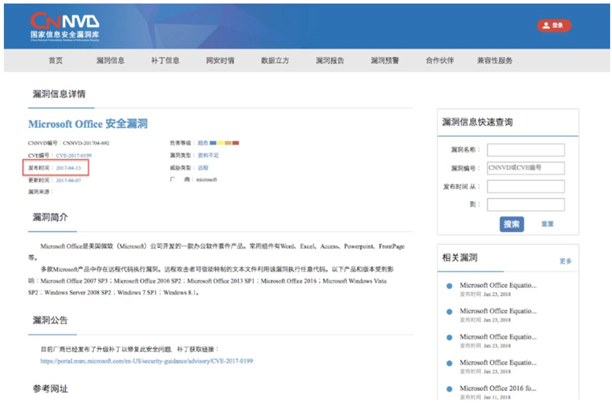Click 更多 in the related vulnerabilities panel
Viewport: 612px width, 420px height.
(566, 260)
